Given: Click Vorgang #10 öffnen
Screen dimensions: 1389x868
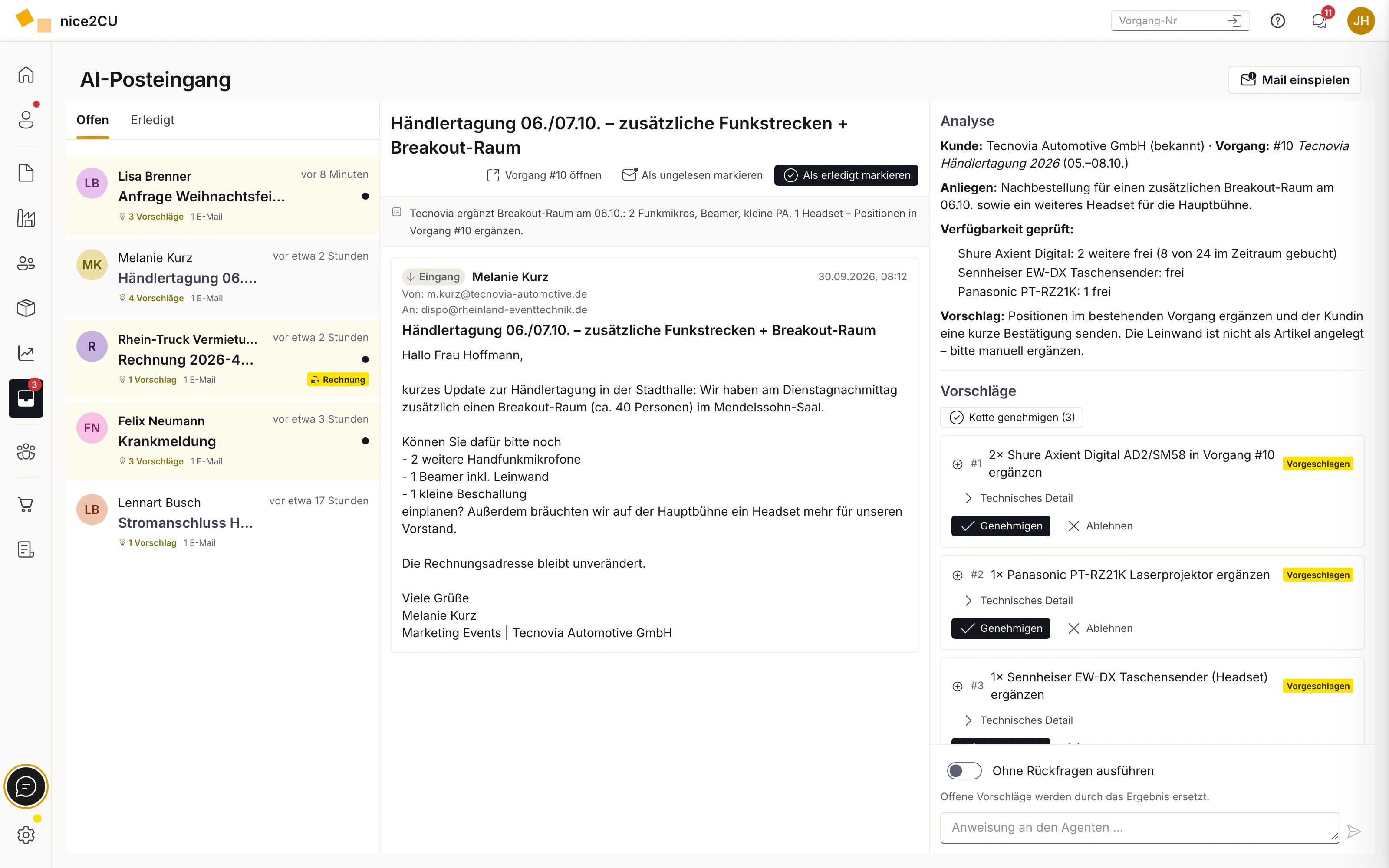Looking at the screenshot, I should coord(543,175).
